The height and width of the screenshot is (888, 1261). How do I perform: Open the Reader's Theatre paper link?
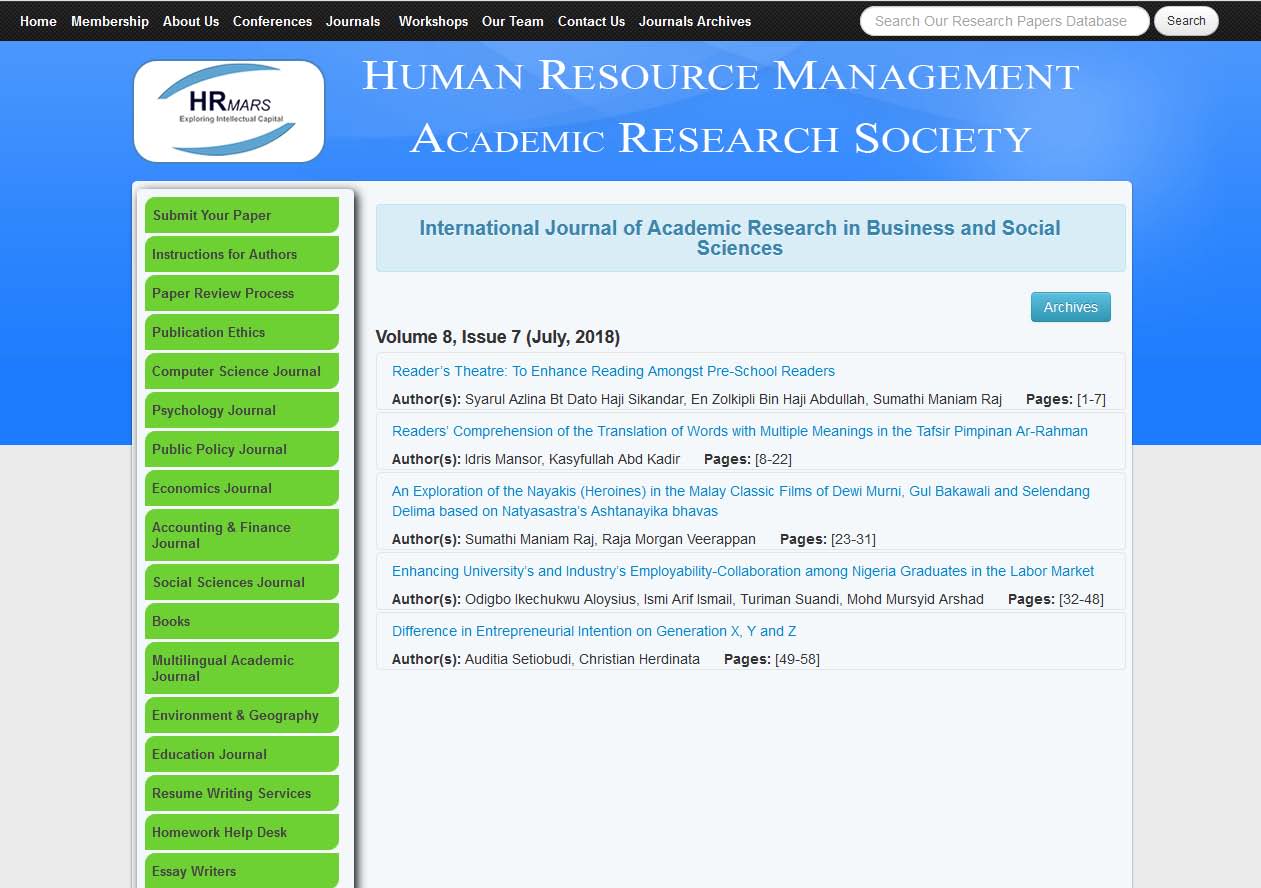click(x=613, y=371)
